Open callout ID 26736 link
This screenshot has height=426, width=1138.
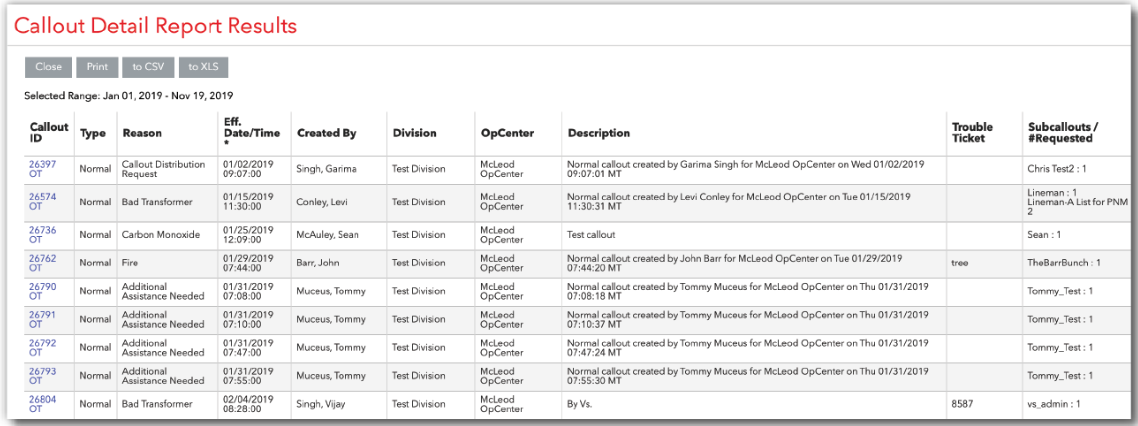tap(41, 229)
